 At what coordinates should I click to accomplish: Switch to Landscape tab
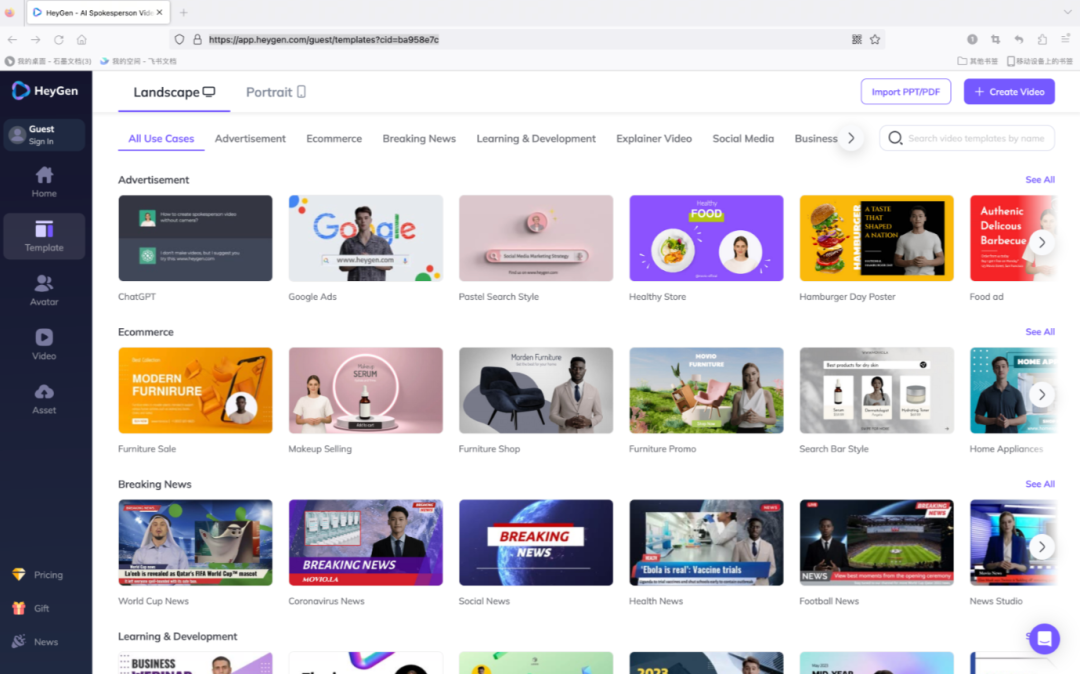tap(174, 92)
